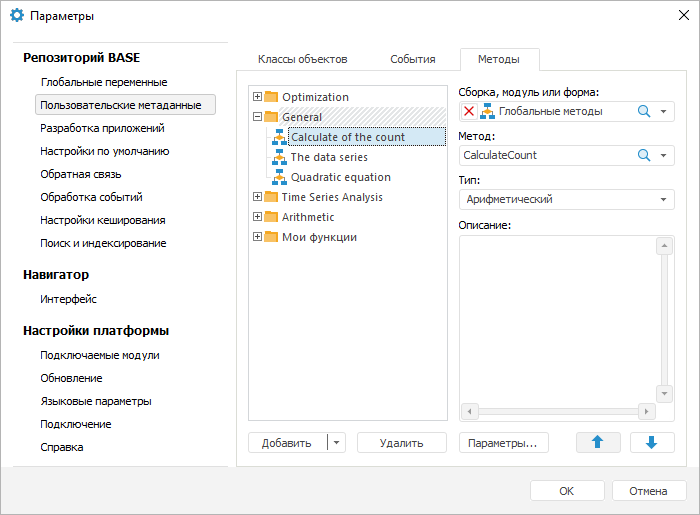Select Глобальные переменные in sidebar
700x515 pixels.
tap(103, 82)
